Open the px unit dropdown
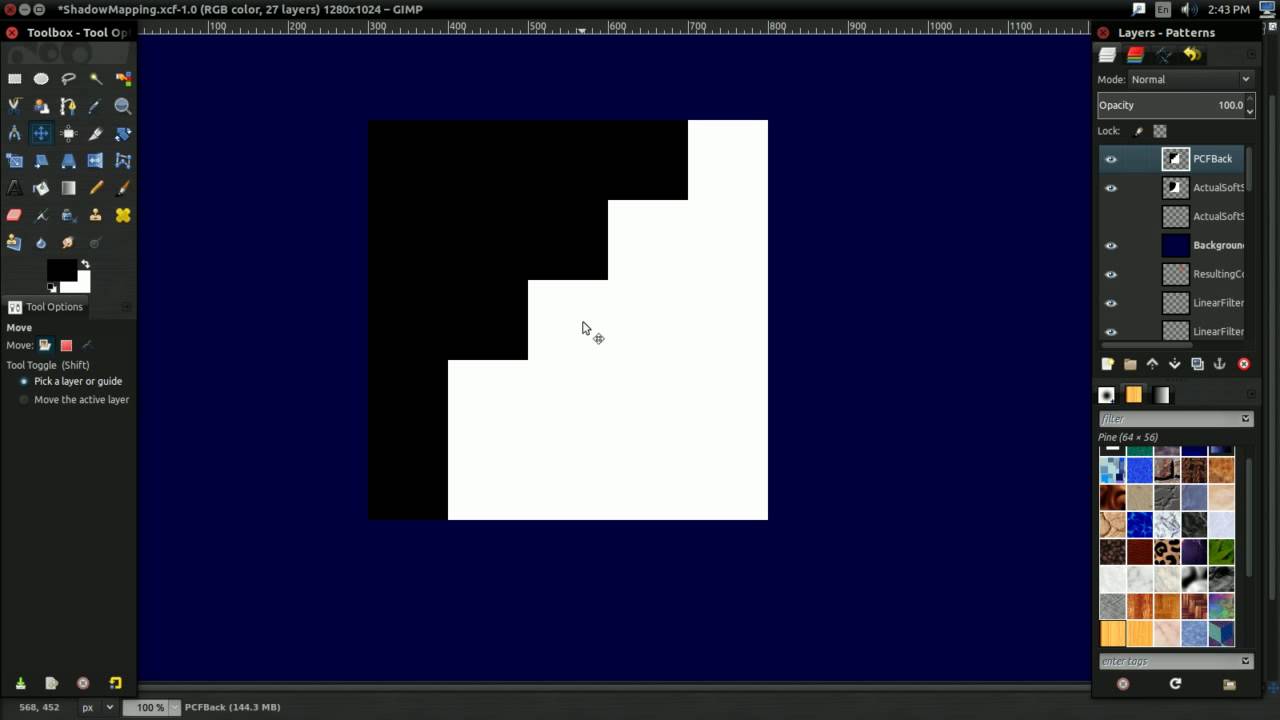Screen dimensions: 1280x720 coord(98,707)
